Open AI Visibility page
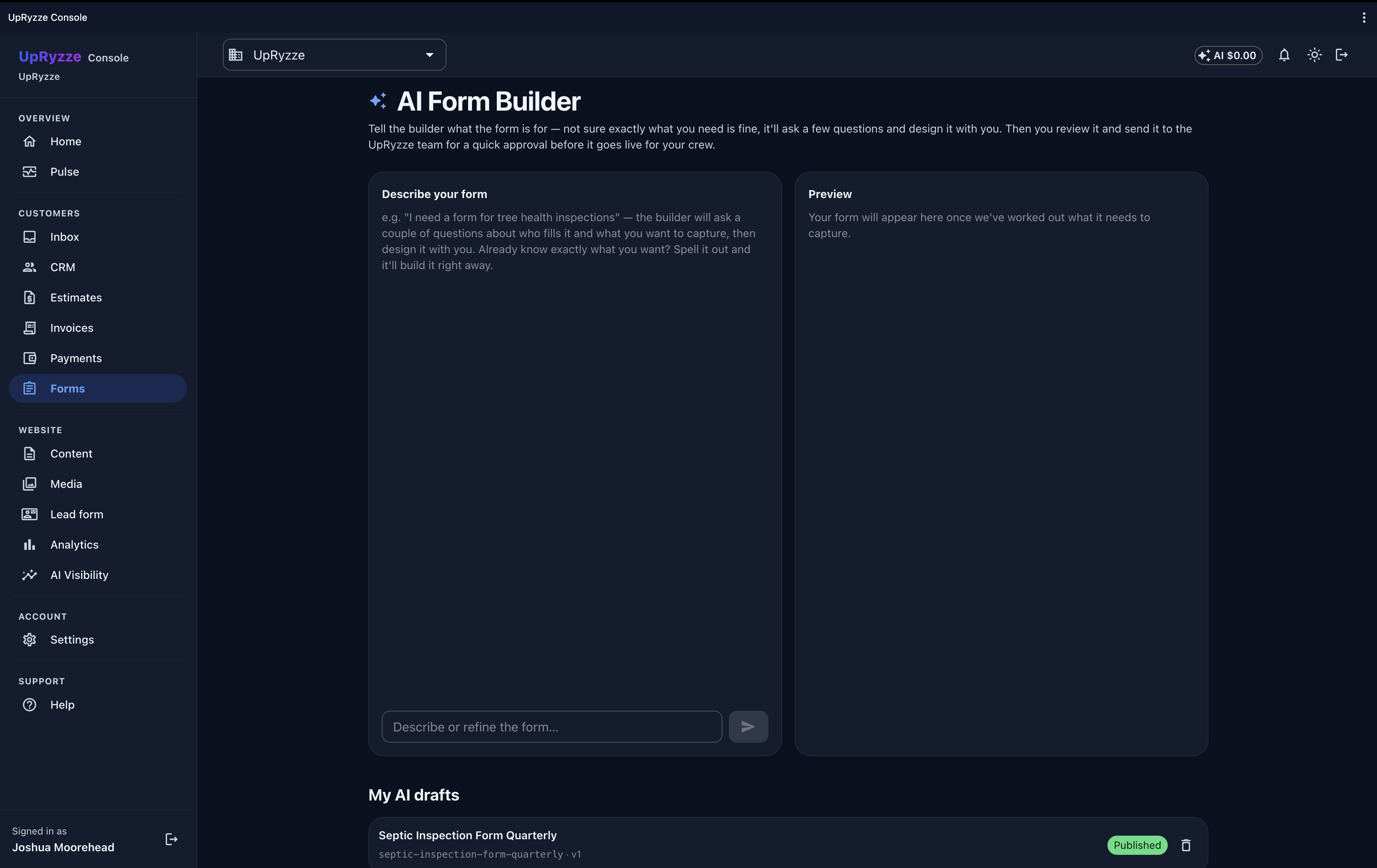 tap(98, 575)
